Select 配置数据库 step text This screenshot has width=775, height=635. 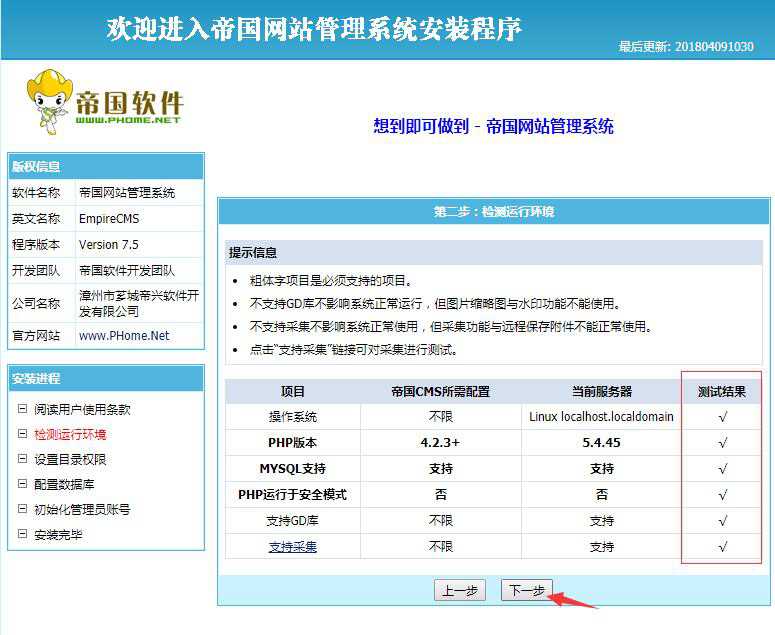[64, 484]
